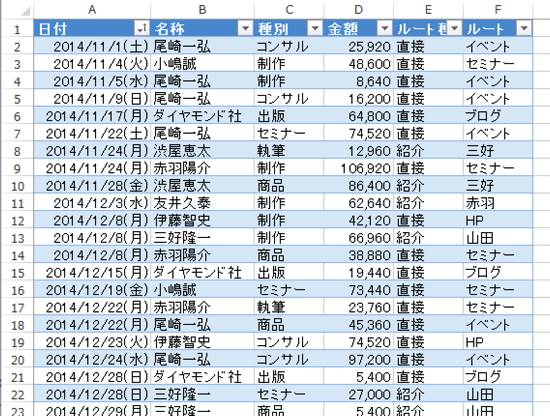The height and width of the screenshot is (416, 550).
Task: Select amount cell 97,200
Action: coord(359,360)
